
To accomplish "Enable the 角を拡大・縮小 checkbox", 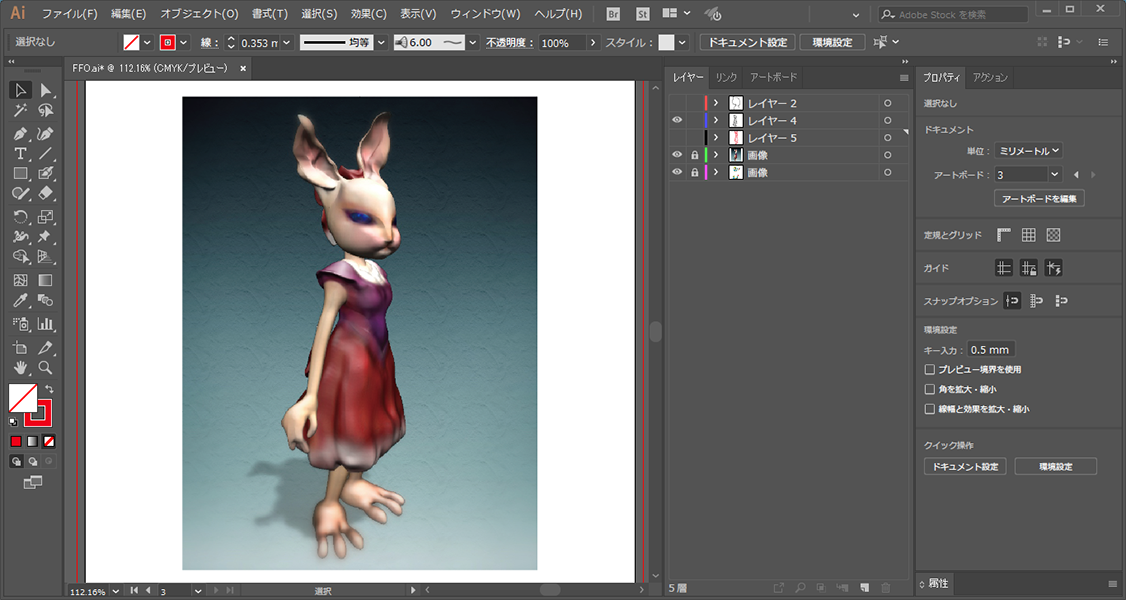I will click(929, 389).
